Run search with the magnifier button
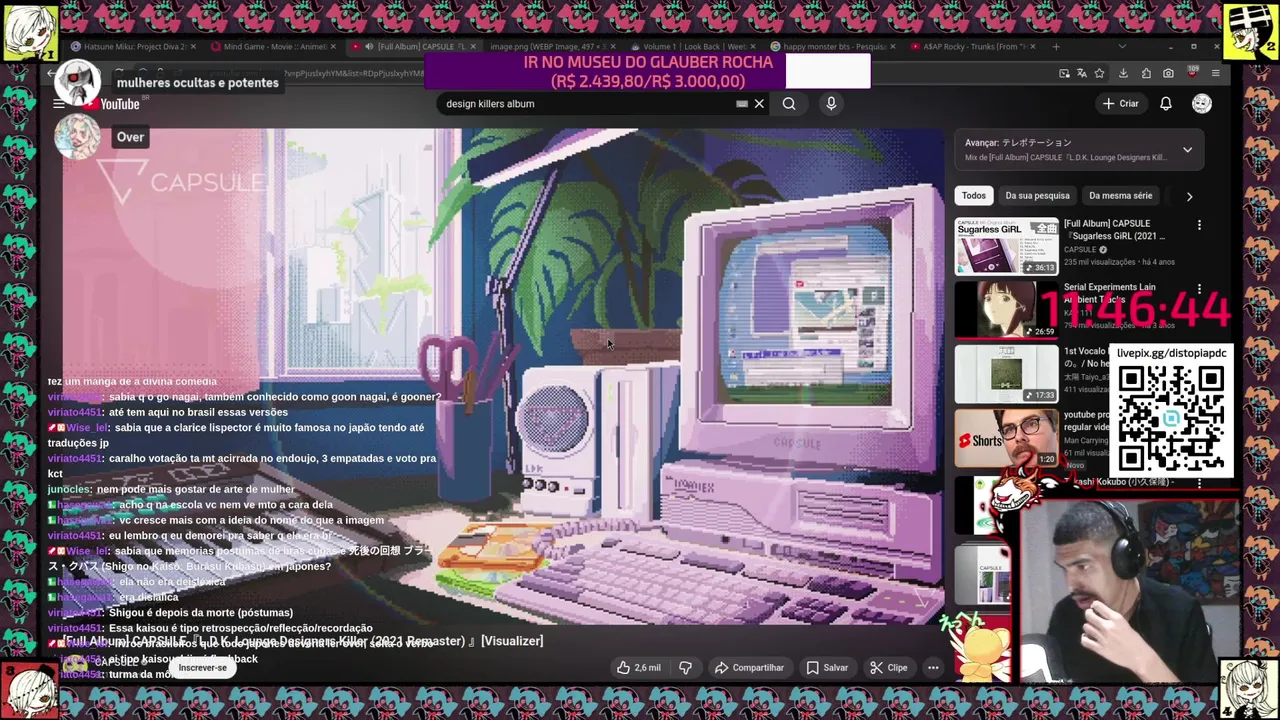This screenshot has height=720, width=1280. coord(789,104)
